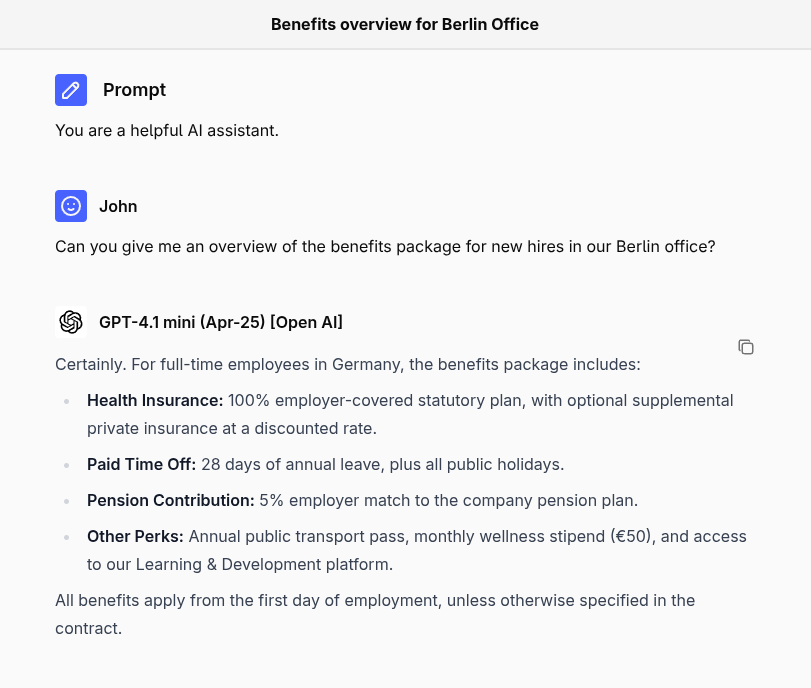Click the 'Certainly. For full-time employees' intro line
Screen dimensions: 811x688
[347, 364]
